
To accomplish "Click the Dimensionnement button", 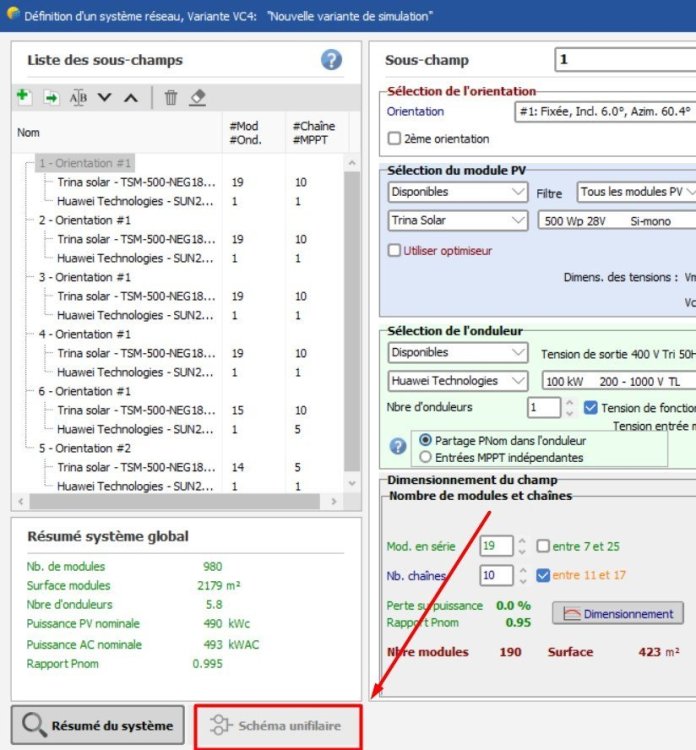I will coord(618,613).
